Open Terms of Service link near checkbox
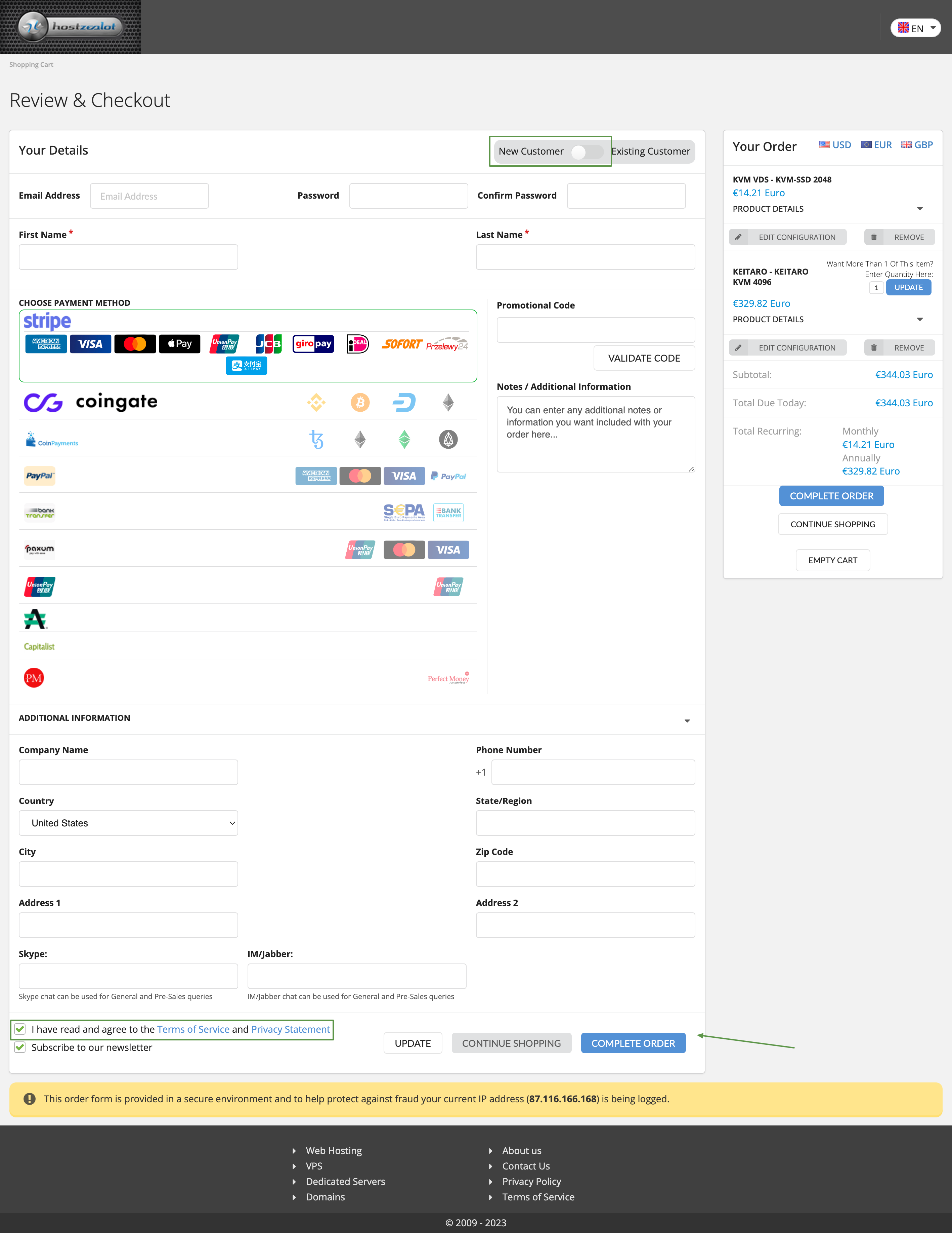This screenshot has height=1234, width=952. click(x=193, y=1029)
